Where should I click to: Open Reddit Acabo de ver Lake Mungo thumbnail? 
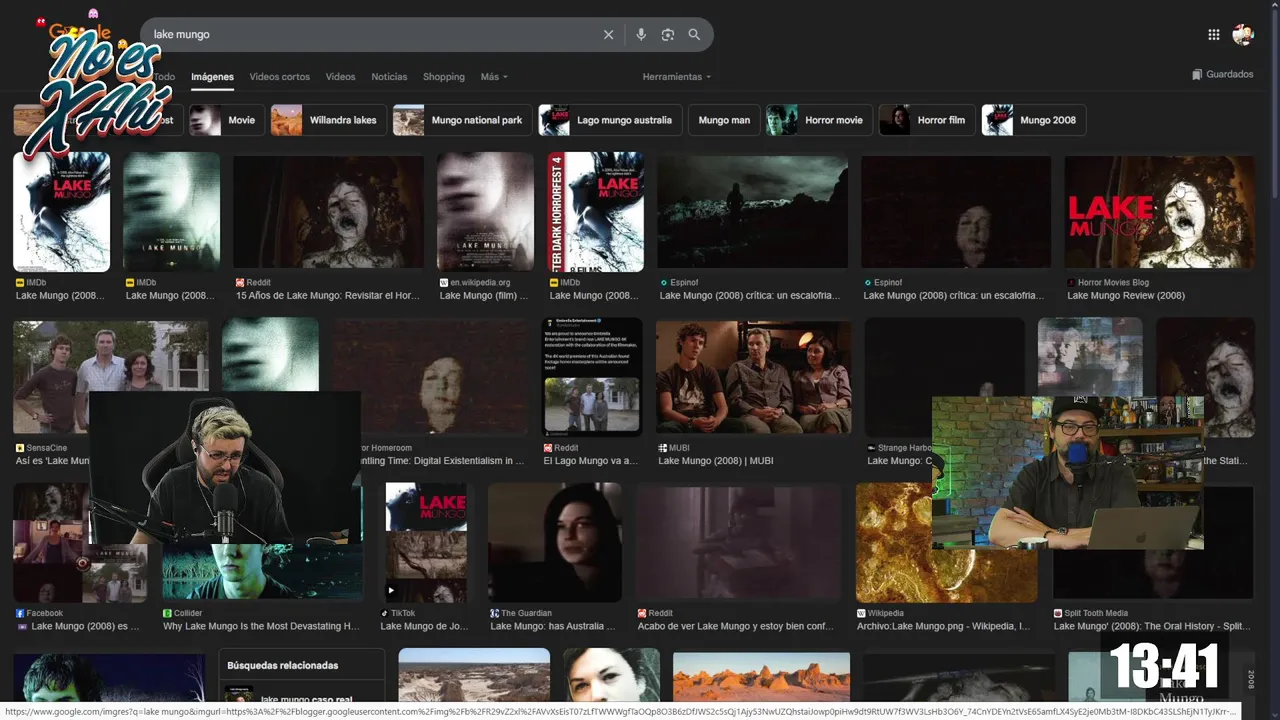click(739, 543)
